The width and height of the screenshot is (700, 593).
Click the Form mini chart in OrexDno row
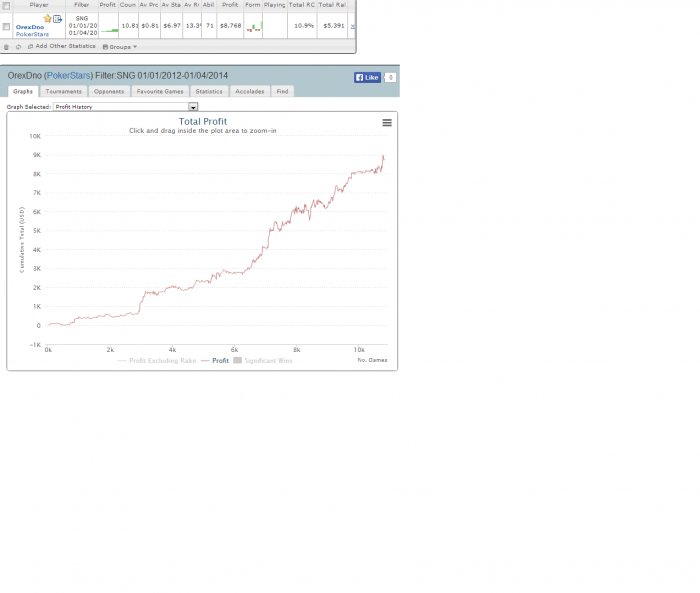254,27
